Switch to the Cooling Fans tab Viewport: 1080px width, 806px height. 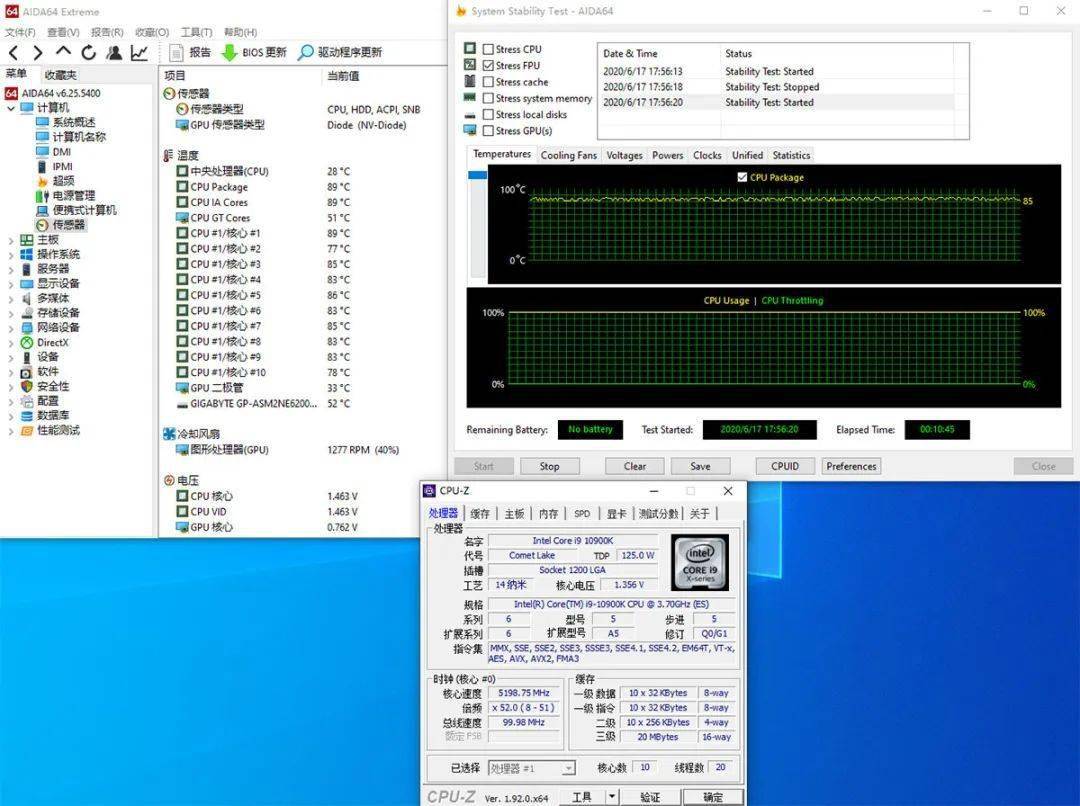click(x=568, y=155)
